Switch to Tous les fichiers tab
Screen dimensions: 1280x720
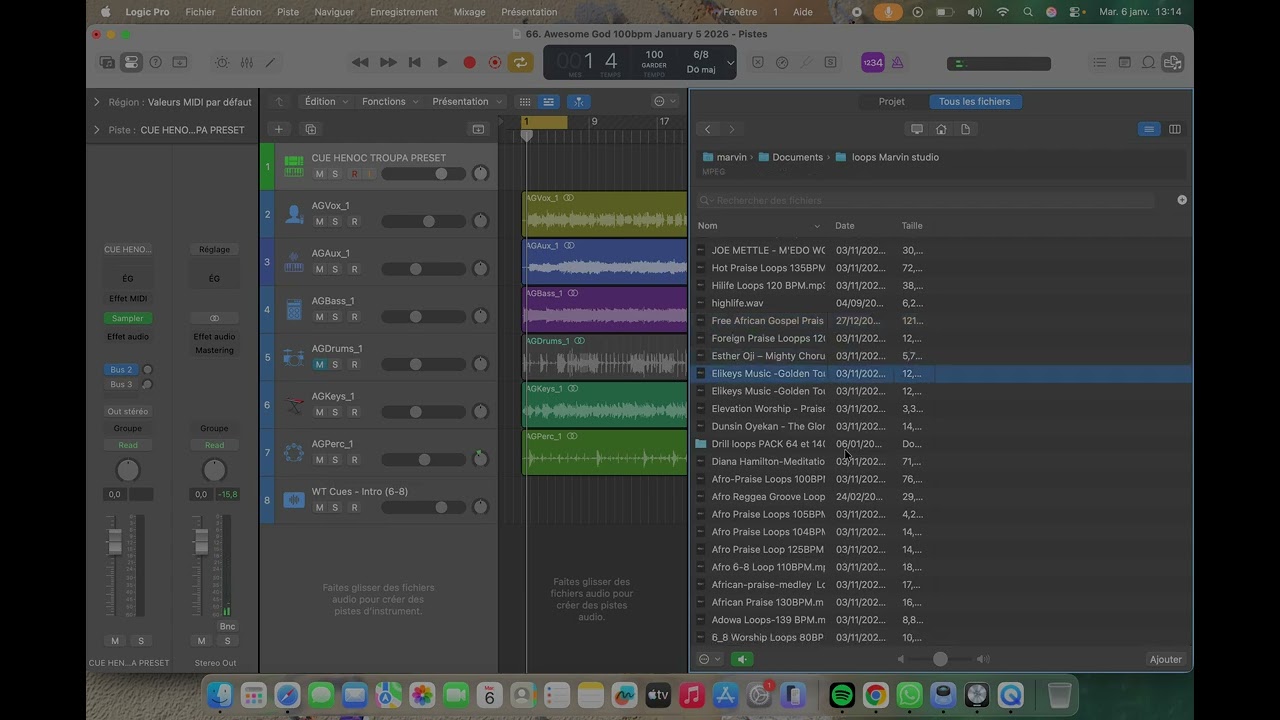tap(974, 101)
